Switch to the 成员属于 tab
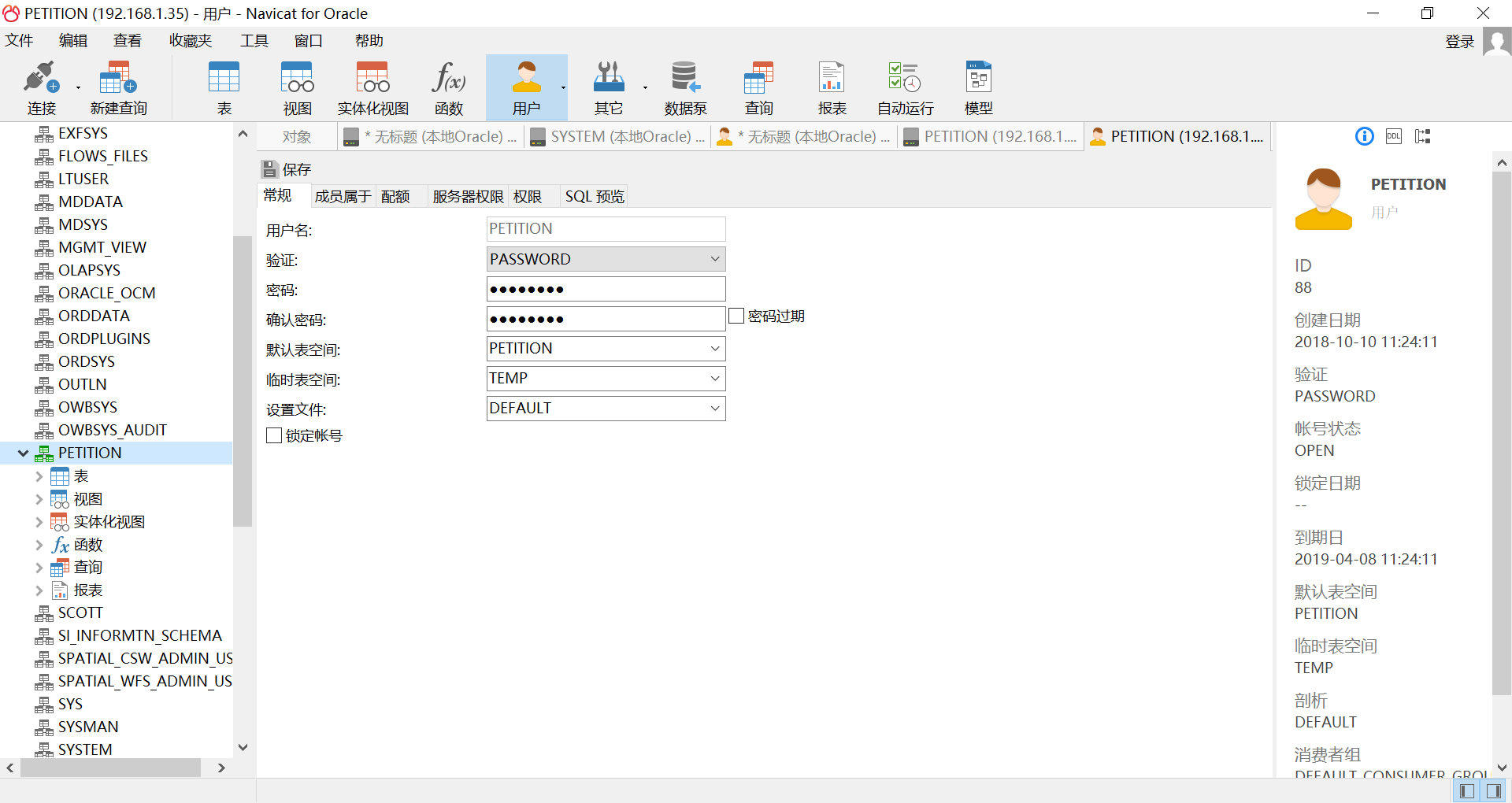This screenshot has height=803, width=1512. coord(343,196)
